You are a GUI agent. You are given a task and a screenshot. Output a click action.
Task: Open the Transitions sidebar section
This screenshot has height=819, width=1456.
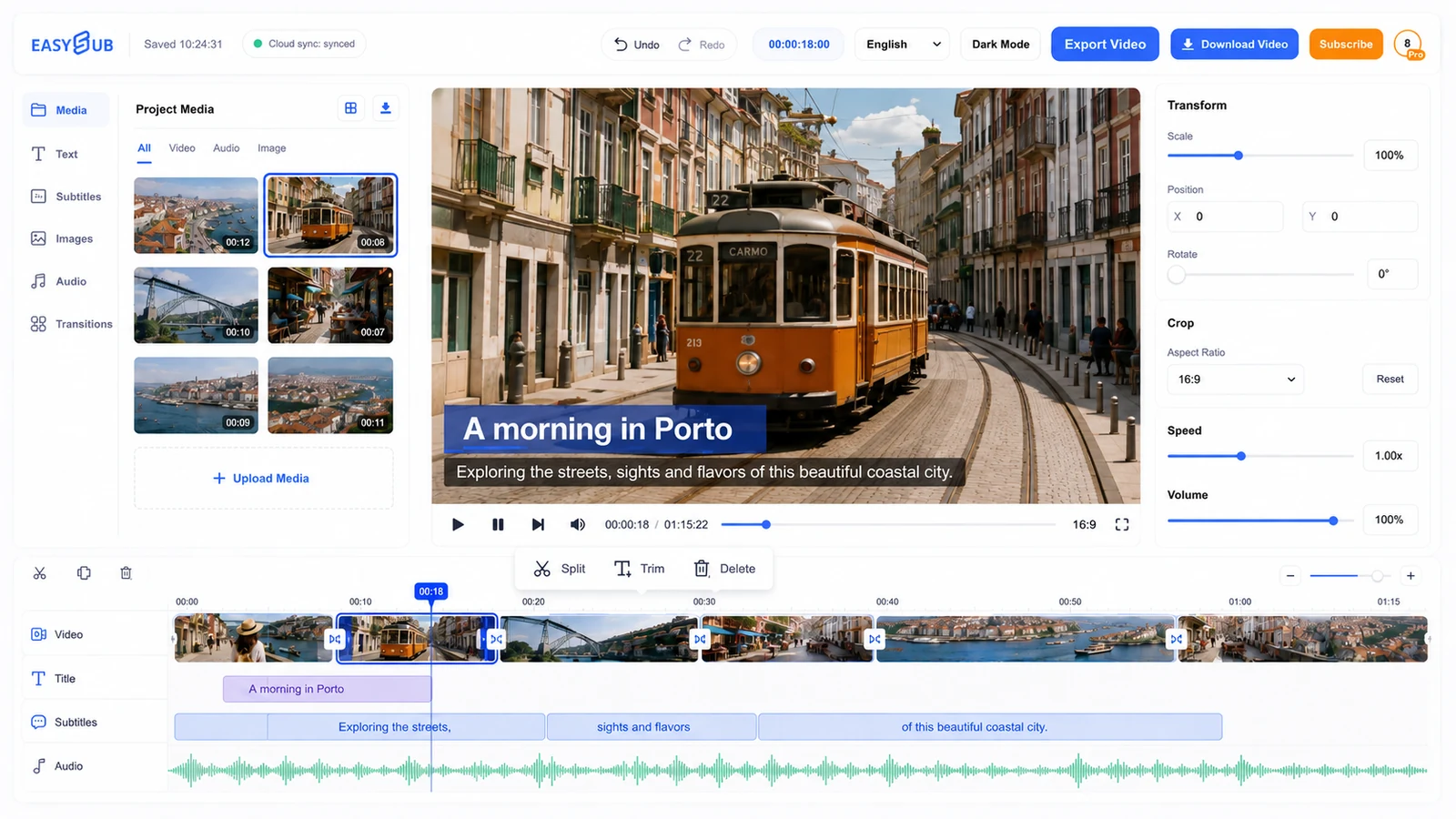(x=71, y=324)
